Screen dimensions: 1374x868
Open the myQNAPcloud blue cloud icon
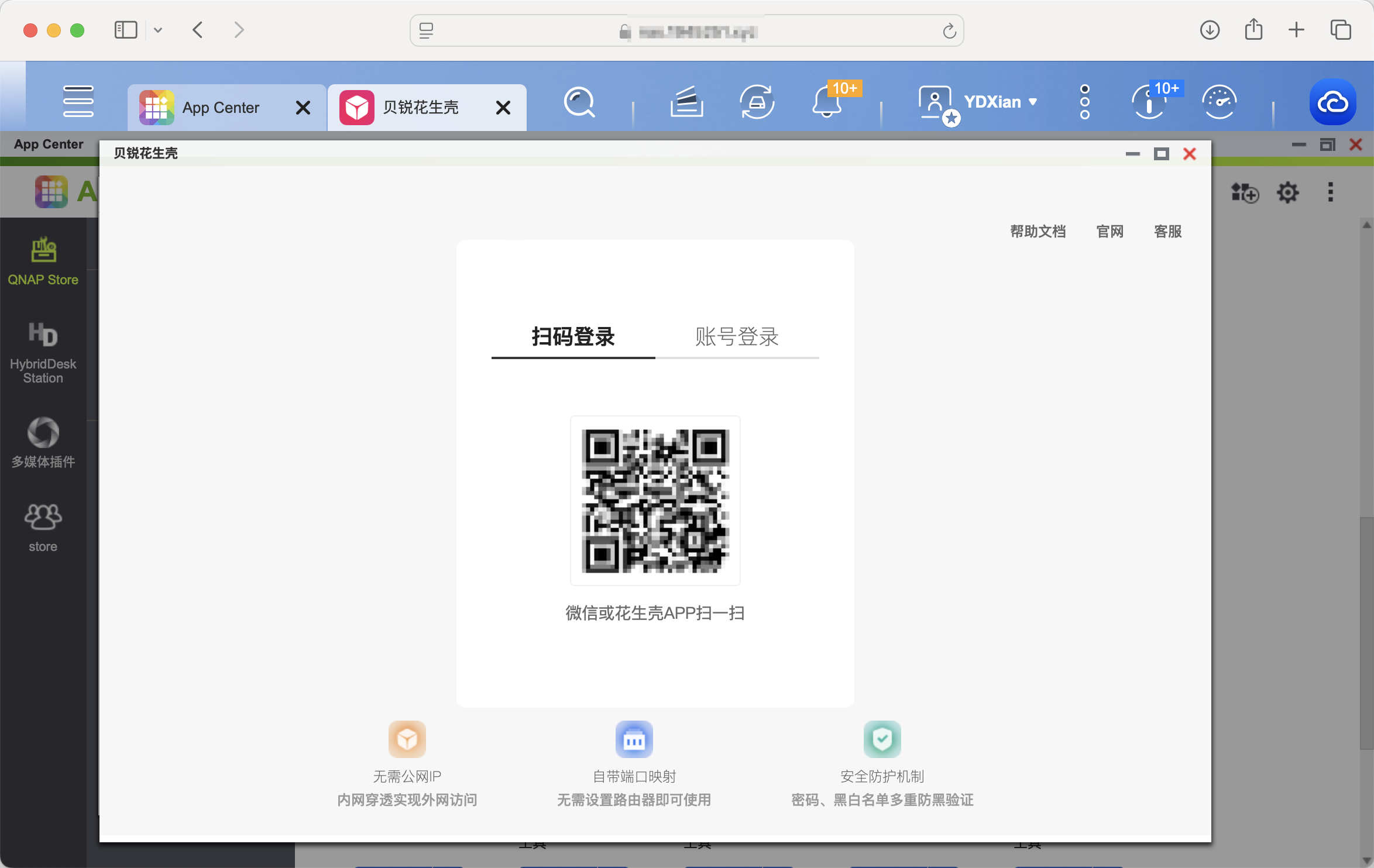point(1332,102)
